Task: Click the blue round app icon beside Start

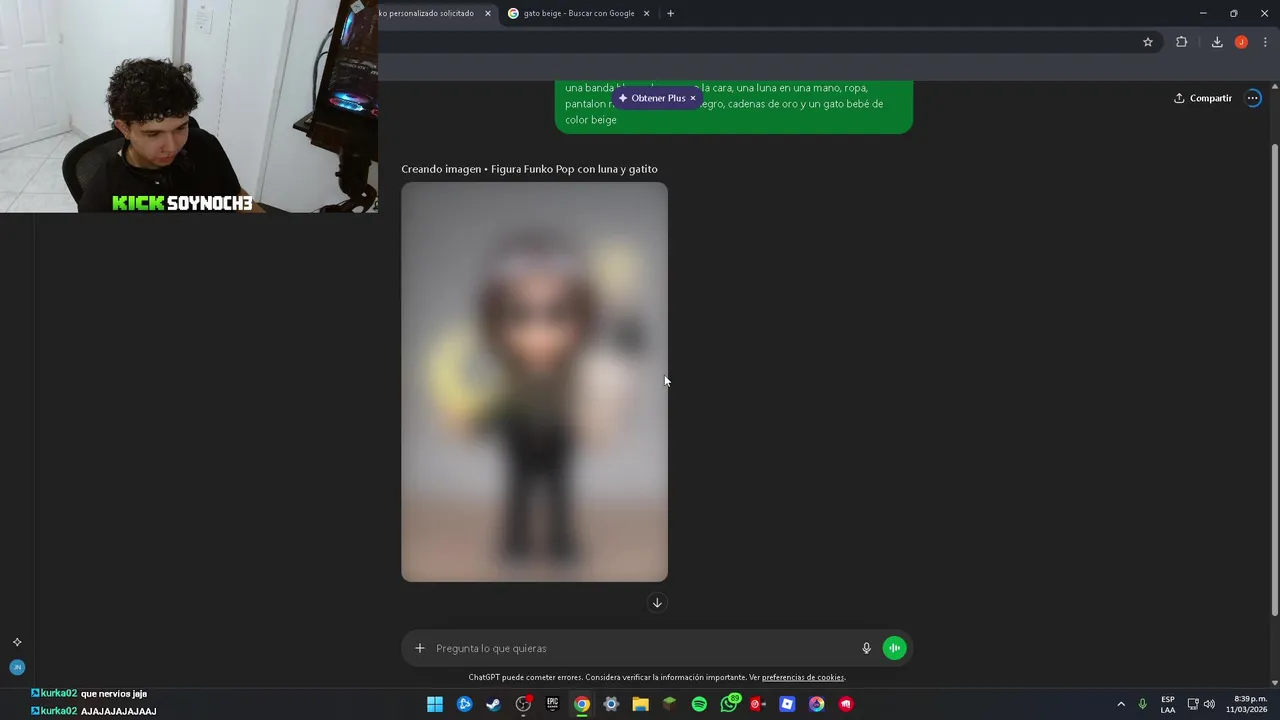Action: (464, 704)
